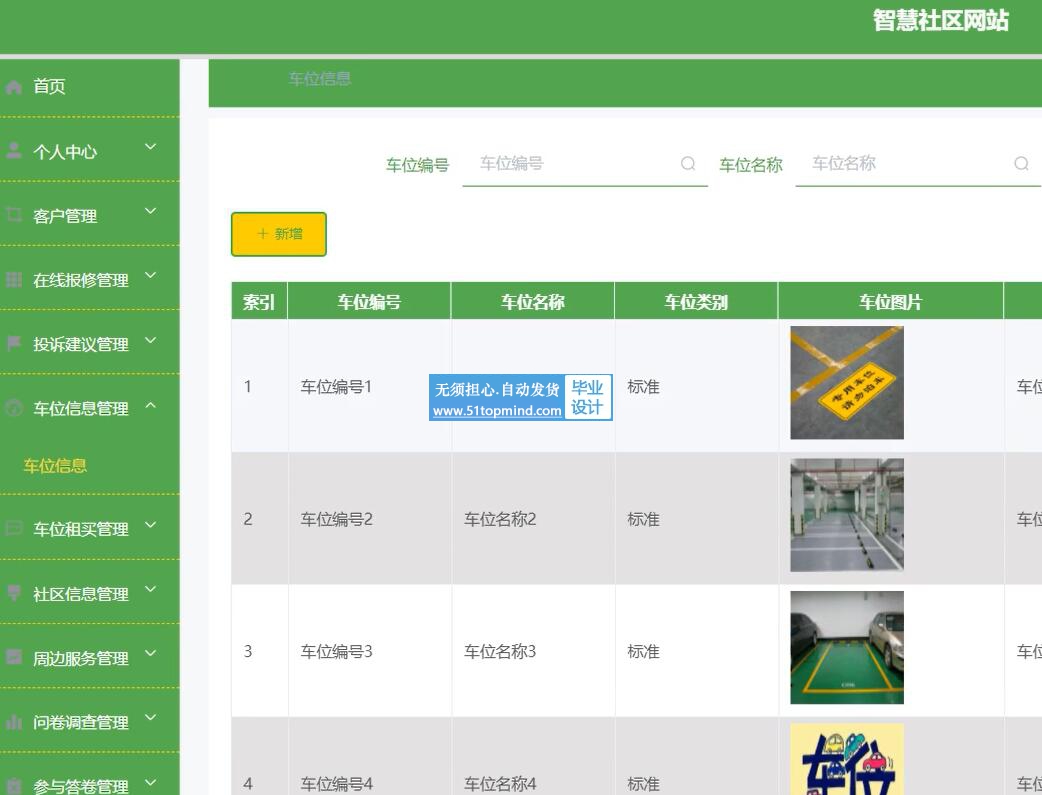Viewport: 1042px width, 795px height.
Task: Expand the 问卷调查管理 menu chevron
Action: (151, 718)
